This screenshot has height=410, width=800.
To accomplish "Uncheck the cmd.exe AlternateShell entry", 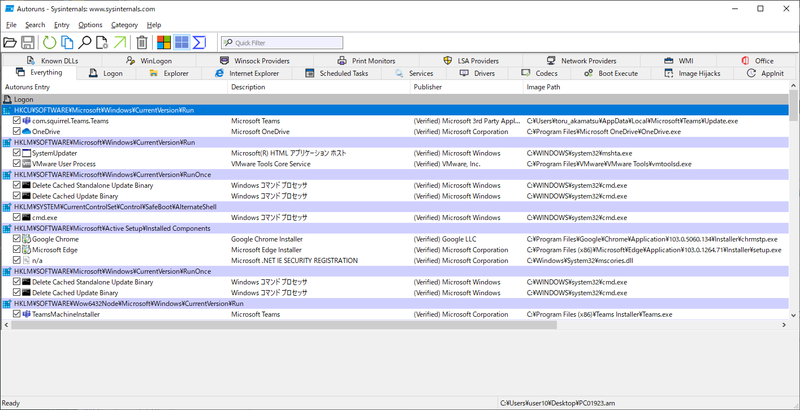I will pos(17,217).
